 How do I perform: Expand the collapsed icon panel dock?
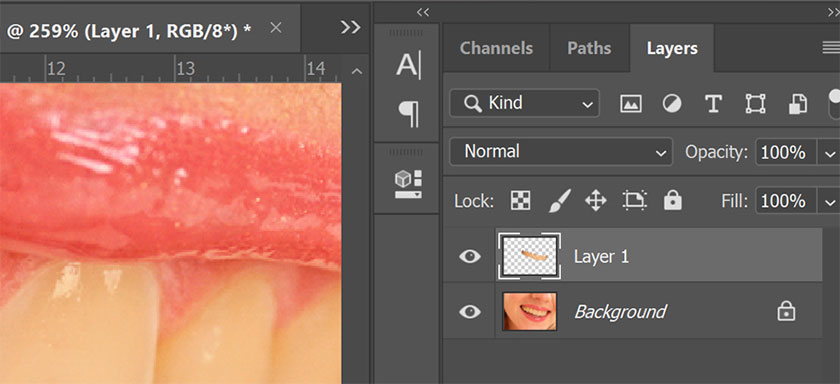click(423, 12)
